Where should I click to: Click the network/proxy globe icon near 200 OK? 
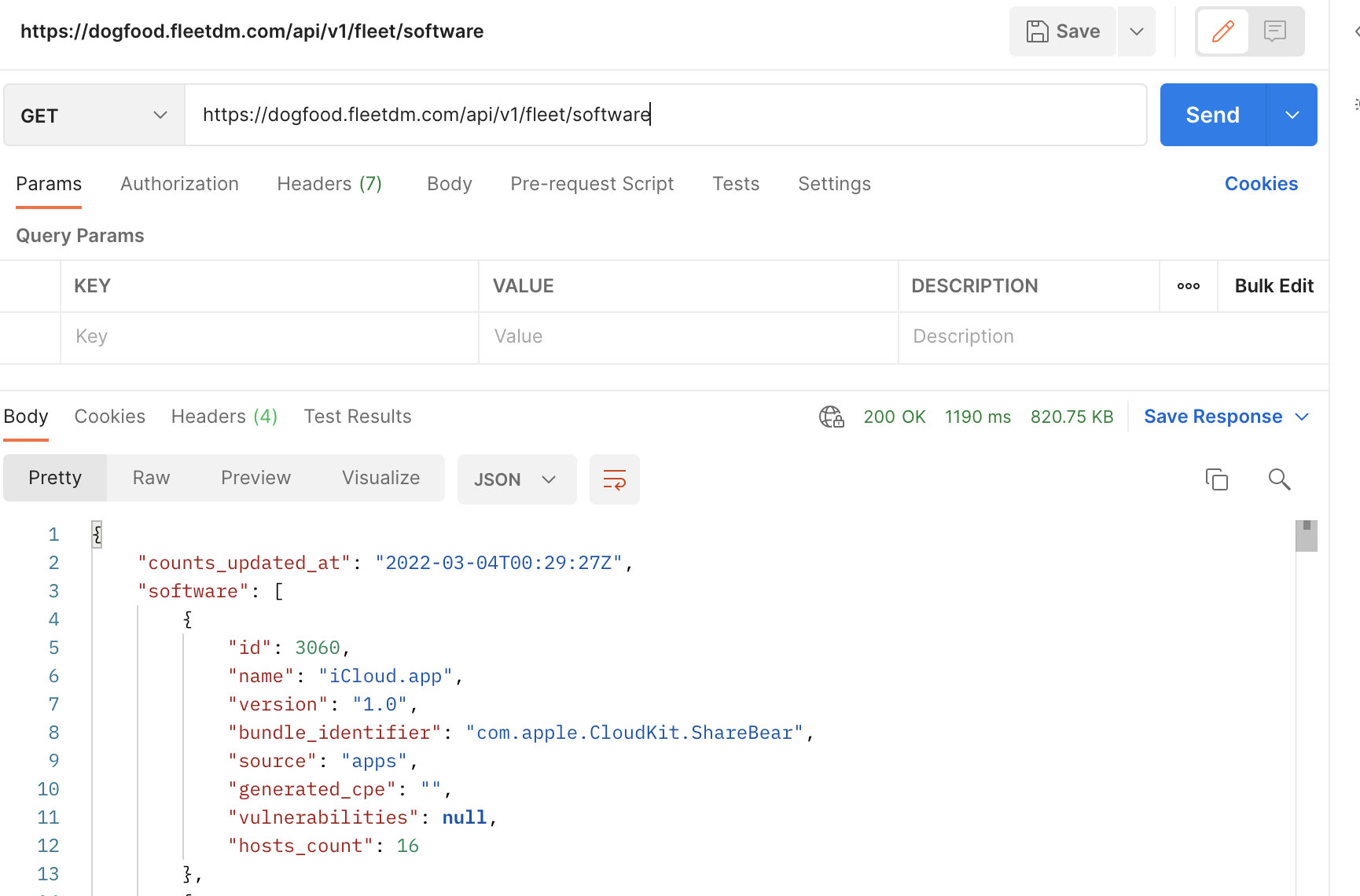[831, 417]
